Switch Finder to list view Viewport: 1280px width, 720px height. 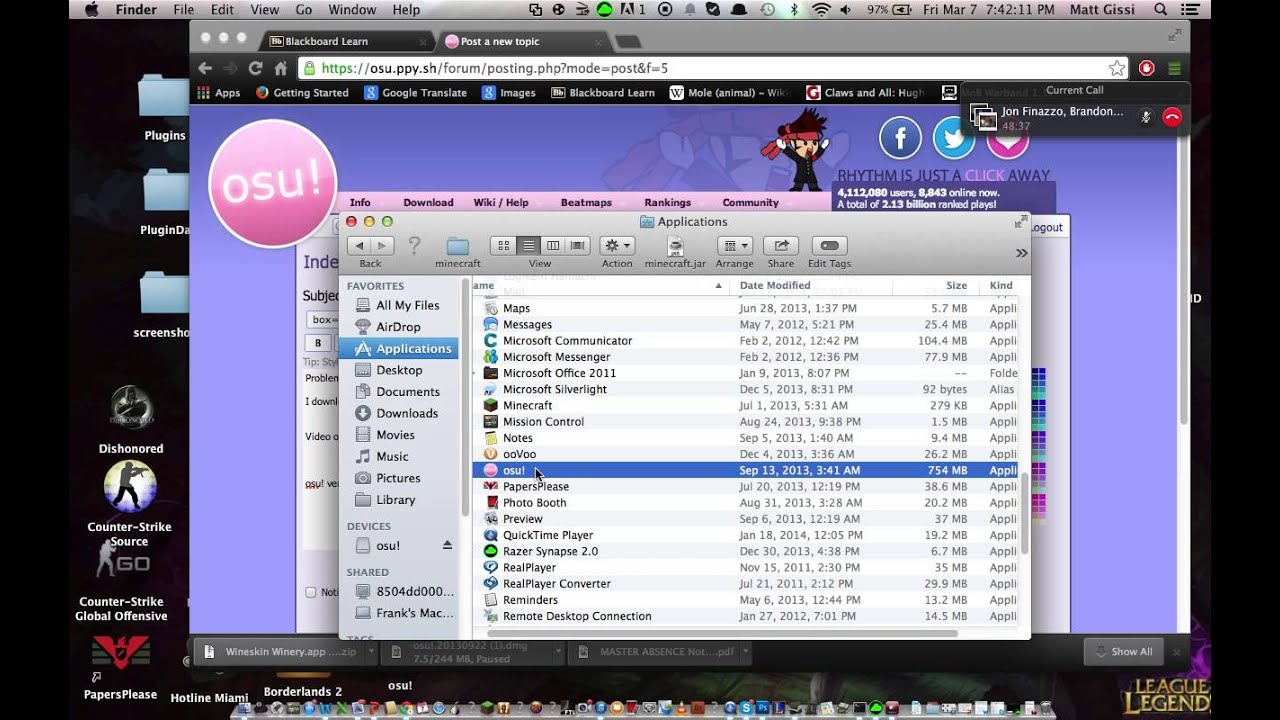click(x=528, y=246)
